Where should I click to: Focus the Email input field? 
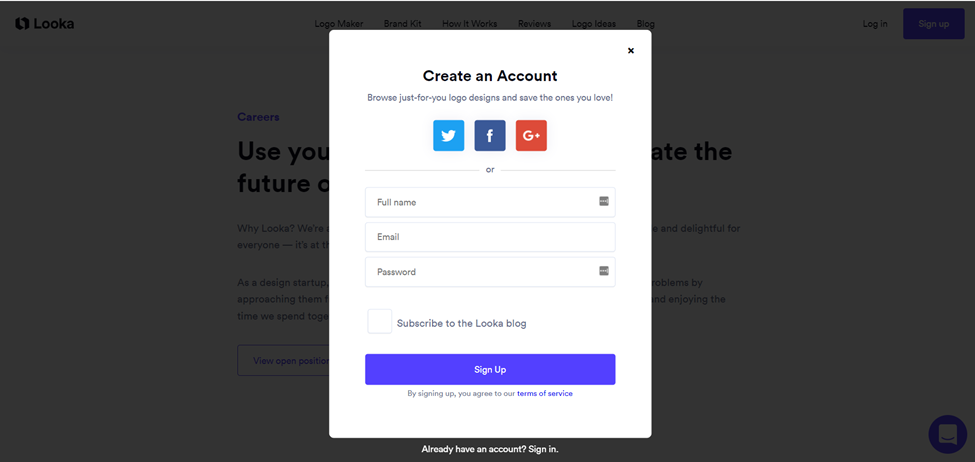pyautogui.click(x=490, y=237)
